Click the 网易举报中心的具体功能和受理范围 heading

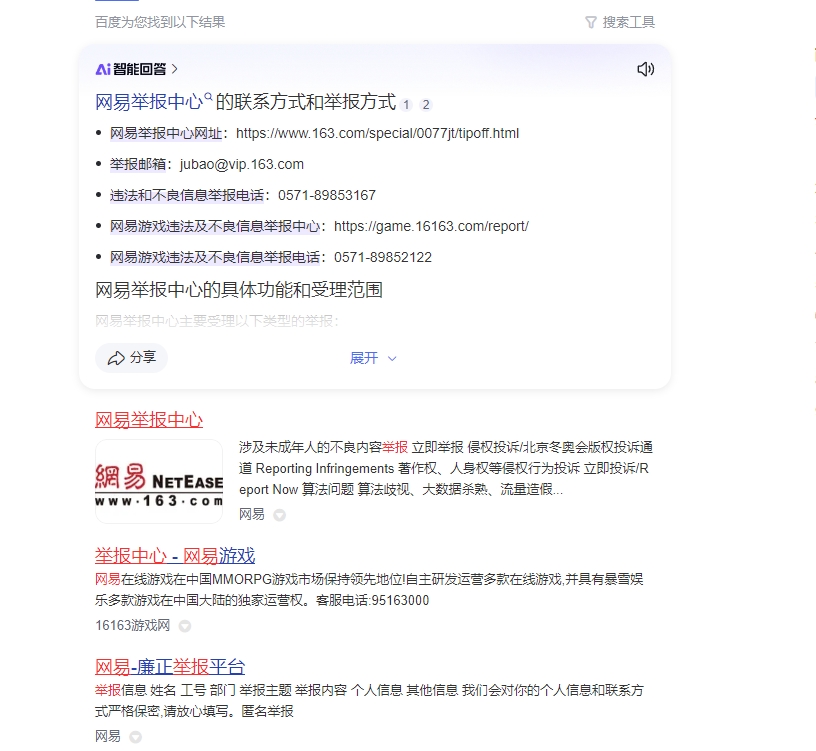[x=239, y=290]
